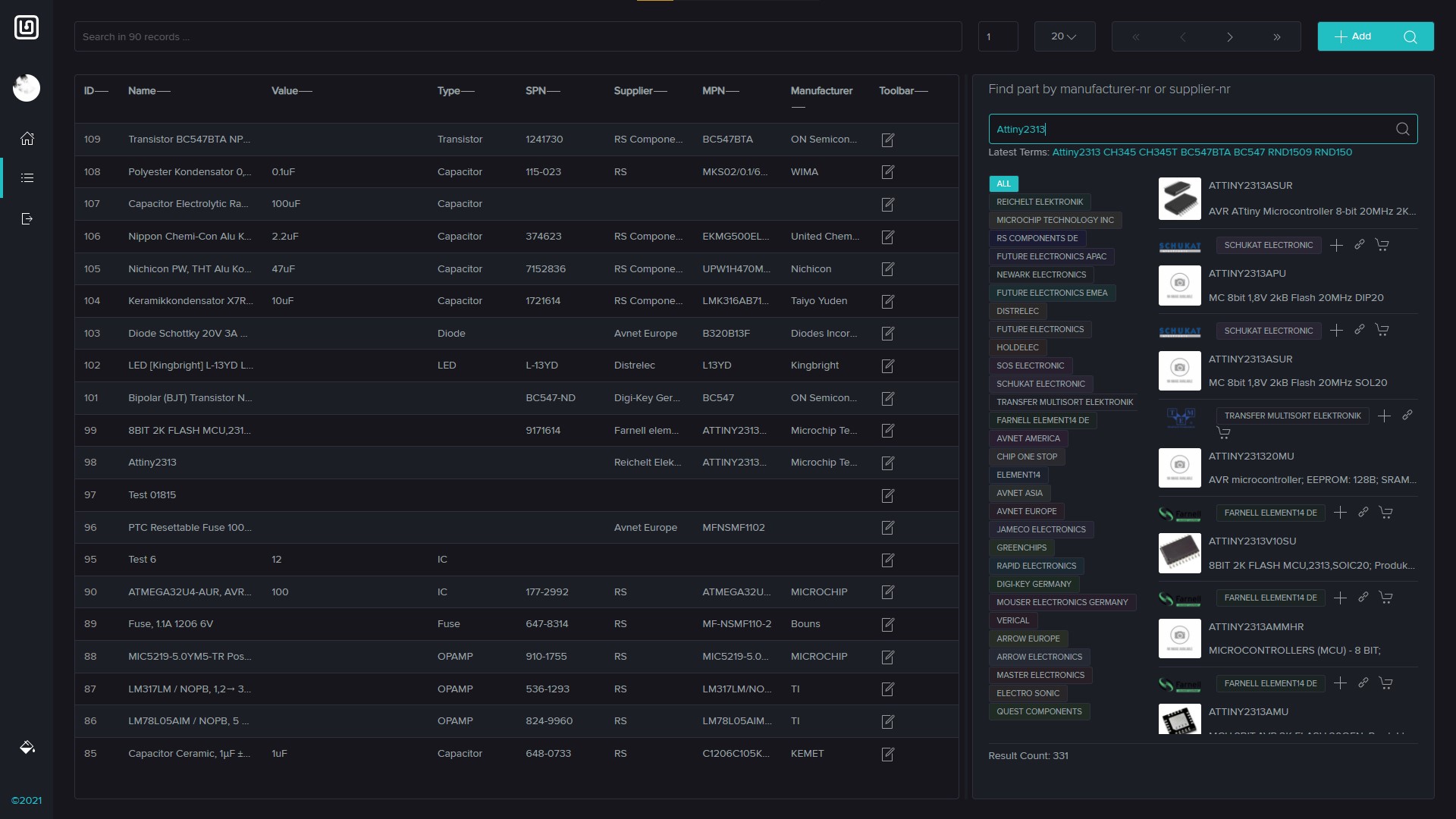
Task: Open the user avatar profile
Action: [x=27, y=88]
